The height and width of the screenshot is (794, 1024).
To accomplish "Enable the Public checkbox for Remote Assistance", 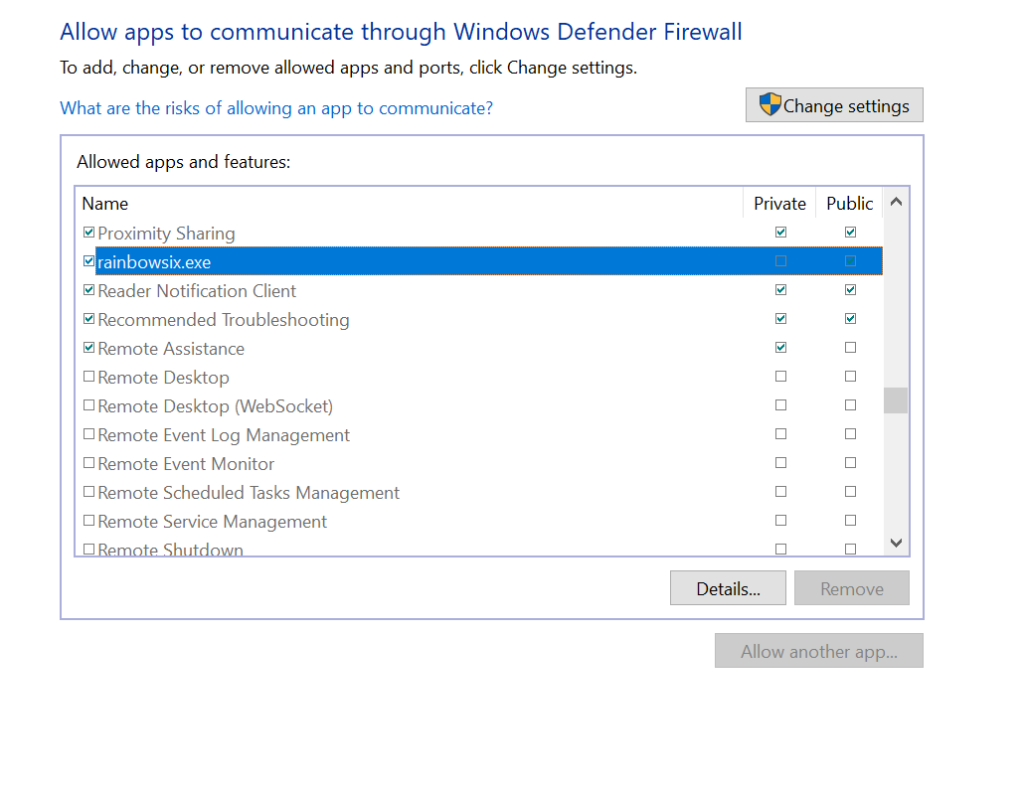I will click(850, 347).
